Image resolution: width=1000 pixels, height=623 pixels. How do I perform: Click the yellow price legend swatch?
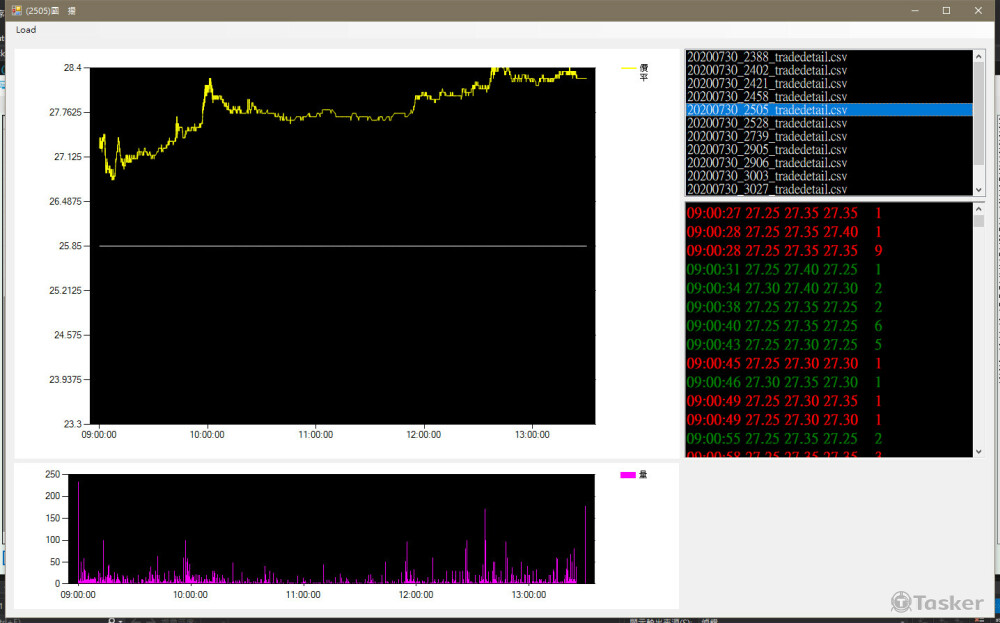click(x=629, y=68)
